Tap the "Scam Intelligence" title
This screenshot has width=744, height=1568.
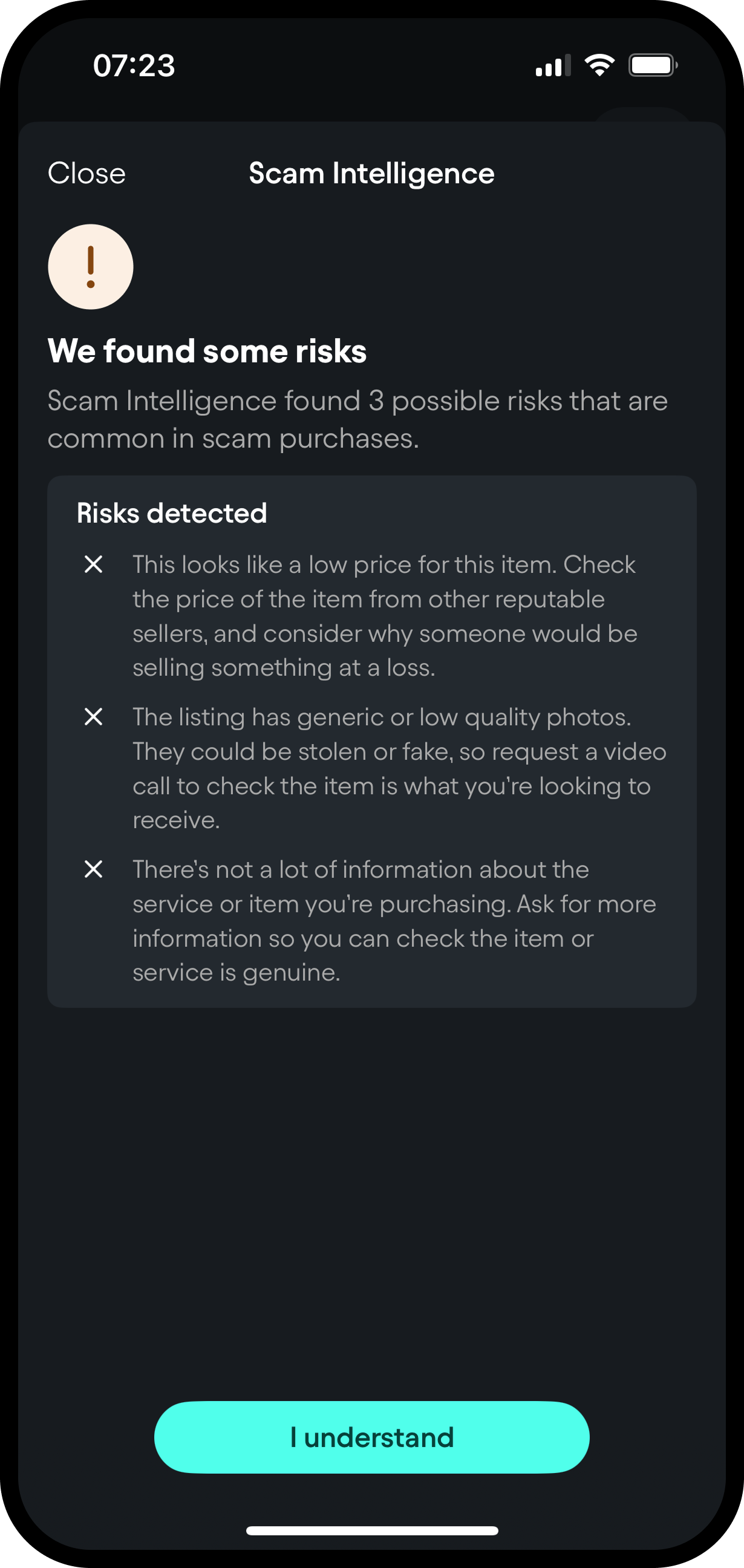(371, 174)
